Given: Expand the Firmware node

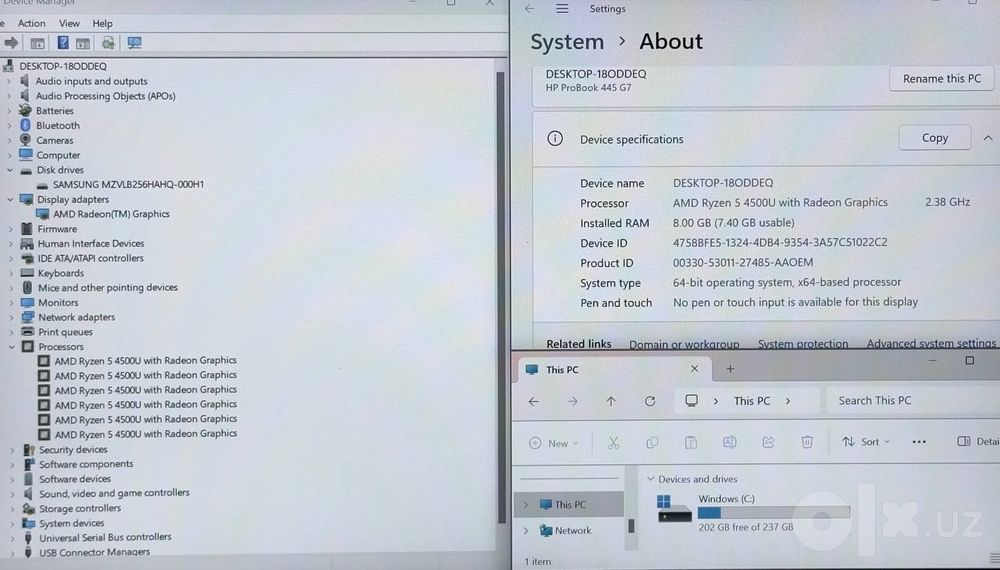Looking at the screenshot, I should click(10, 229).
